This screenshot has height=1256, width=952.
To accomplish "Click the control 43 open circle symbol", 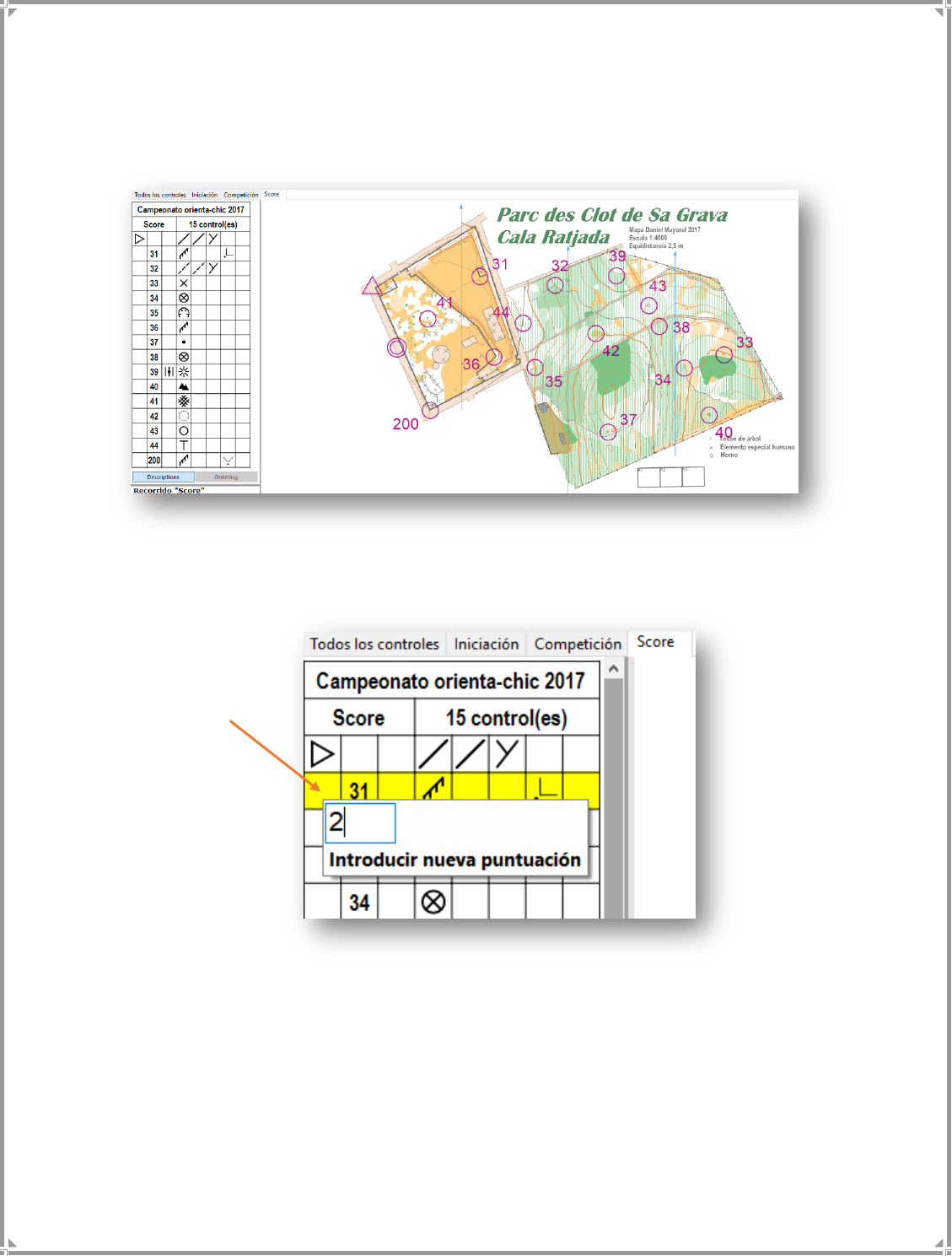I will pos(184,431).
